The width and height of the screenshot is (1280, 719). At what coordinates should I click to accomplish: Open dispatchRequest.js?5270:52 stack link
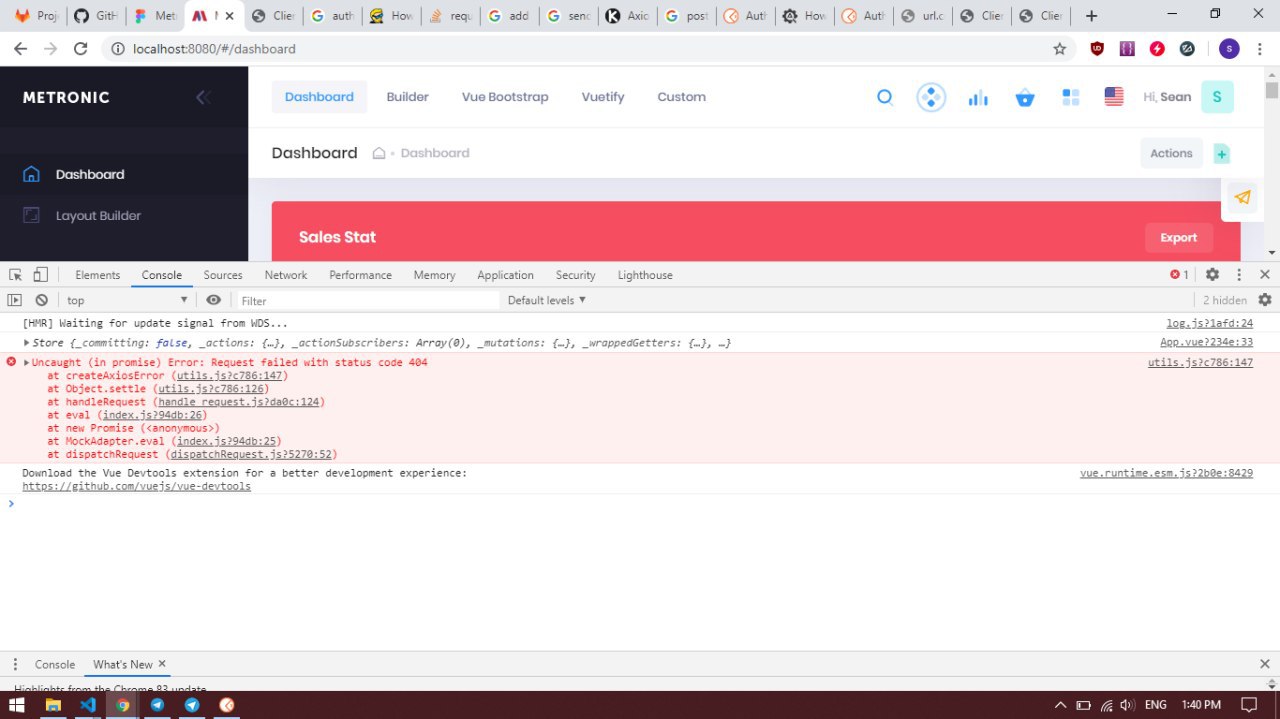[x=251, y=454]
